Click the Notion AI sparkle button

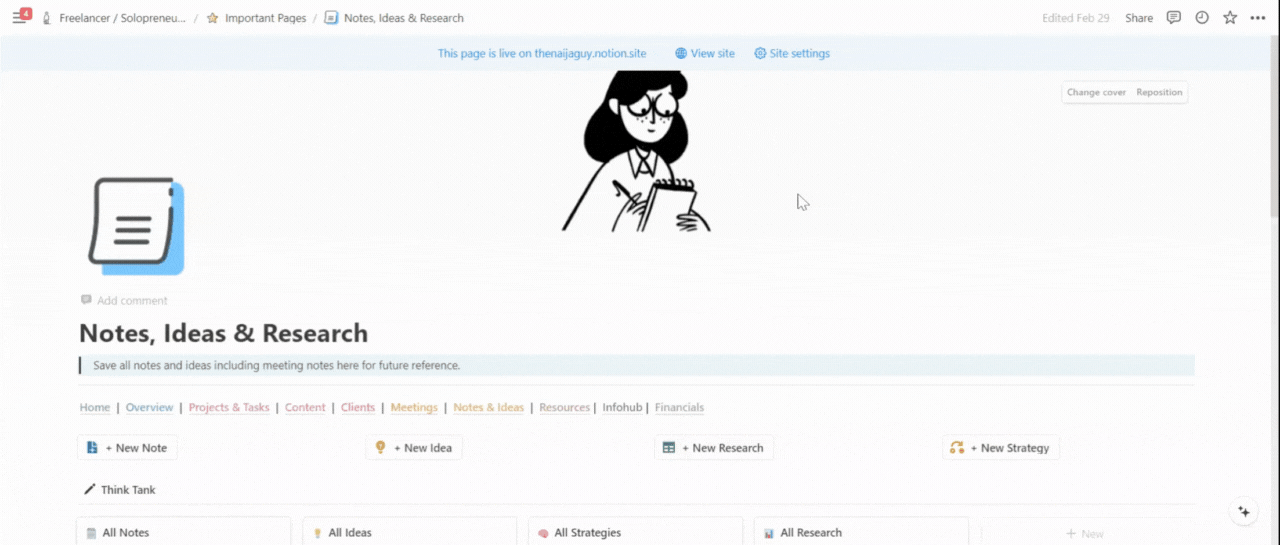point(1244,511)
